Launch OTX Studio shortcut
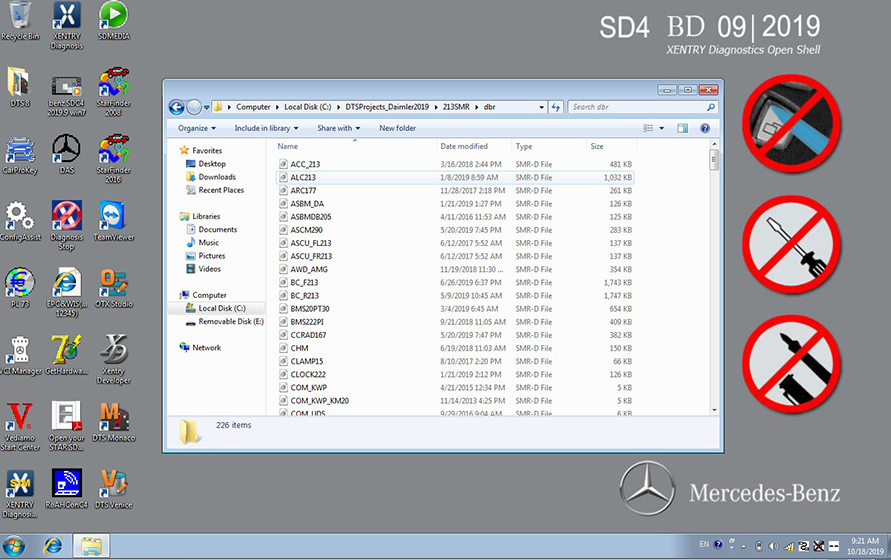Viewport: 891px width, 560px height. coord(113,288)
